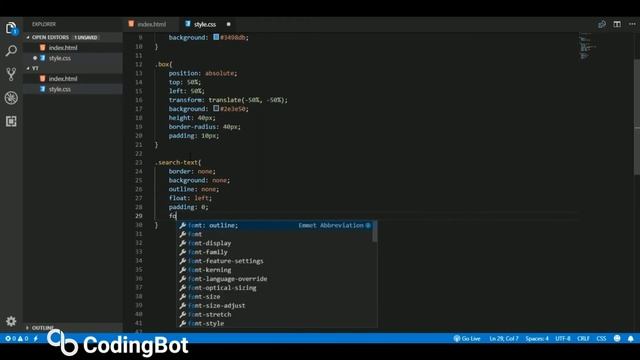The width and height of the screenshot is (640, 360).
Task: Click the 'transform: translate(-50%, -50%);' line
Action: pyautogui.click(x=228, y=100)
